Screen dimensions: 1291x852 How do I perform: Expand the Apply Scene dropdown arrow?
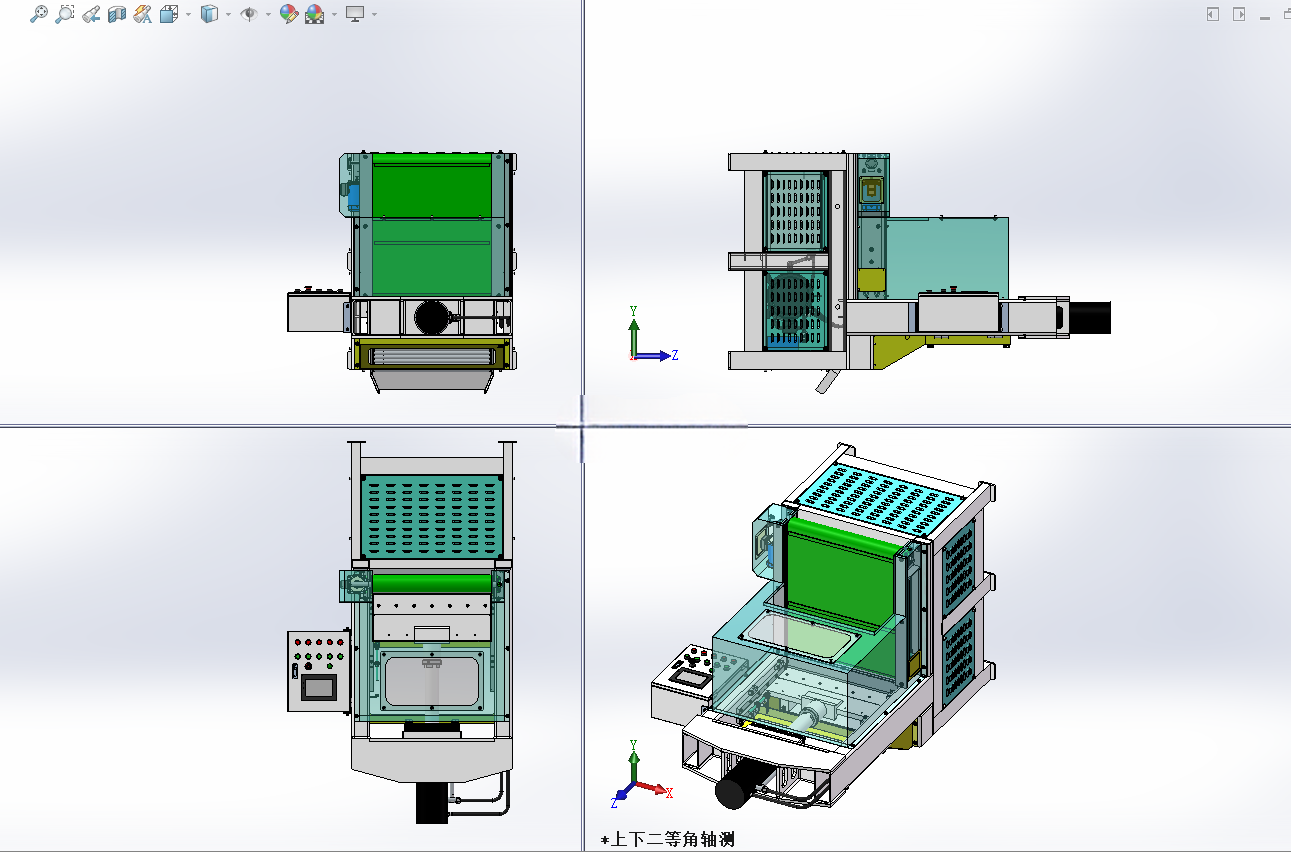pos(334,14)
